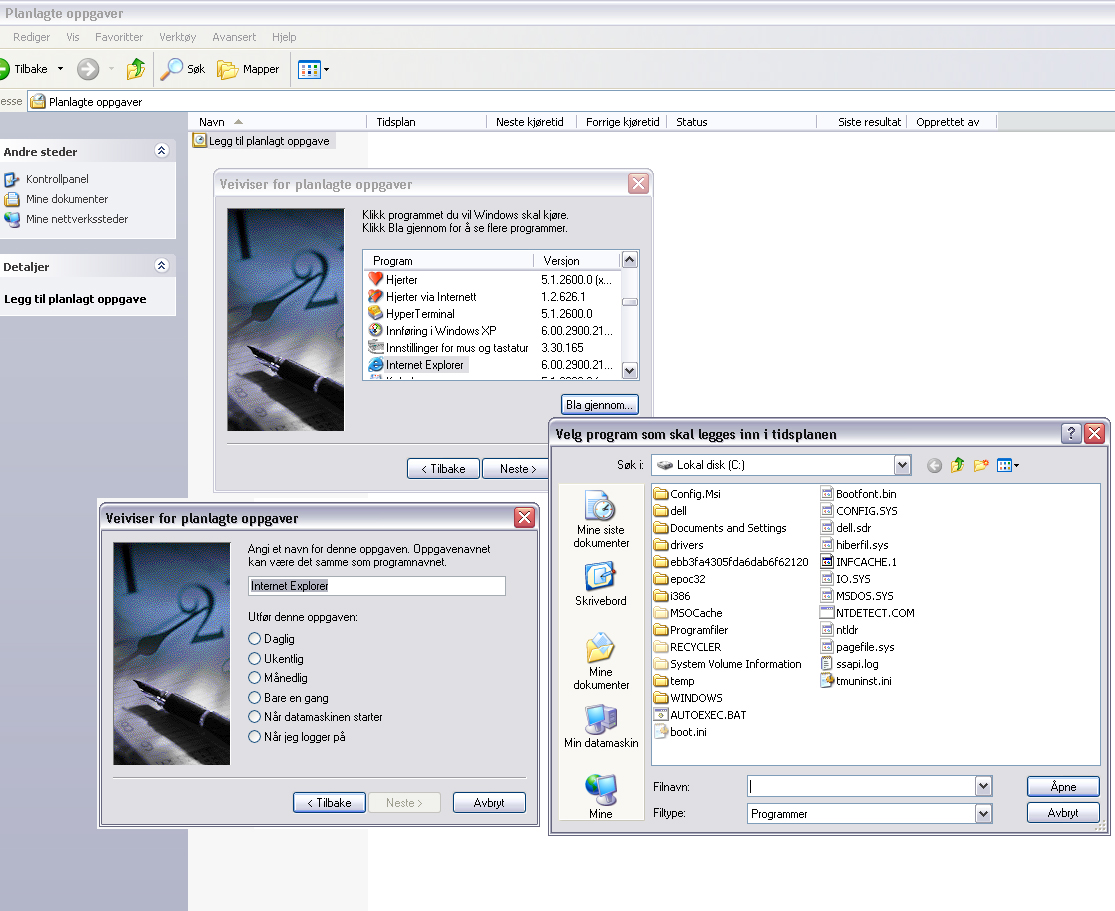Select the Documents and Settings folder
Viewport: 1115px width, 911px height.
pos(720,528)
